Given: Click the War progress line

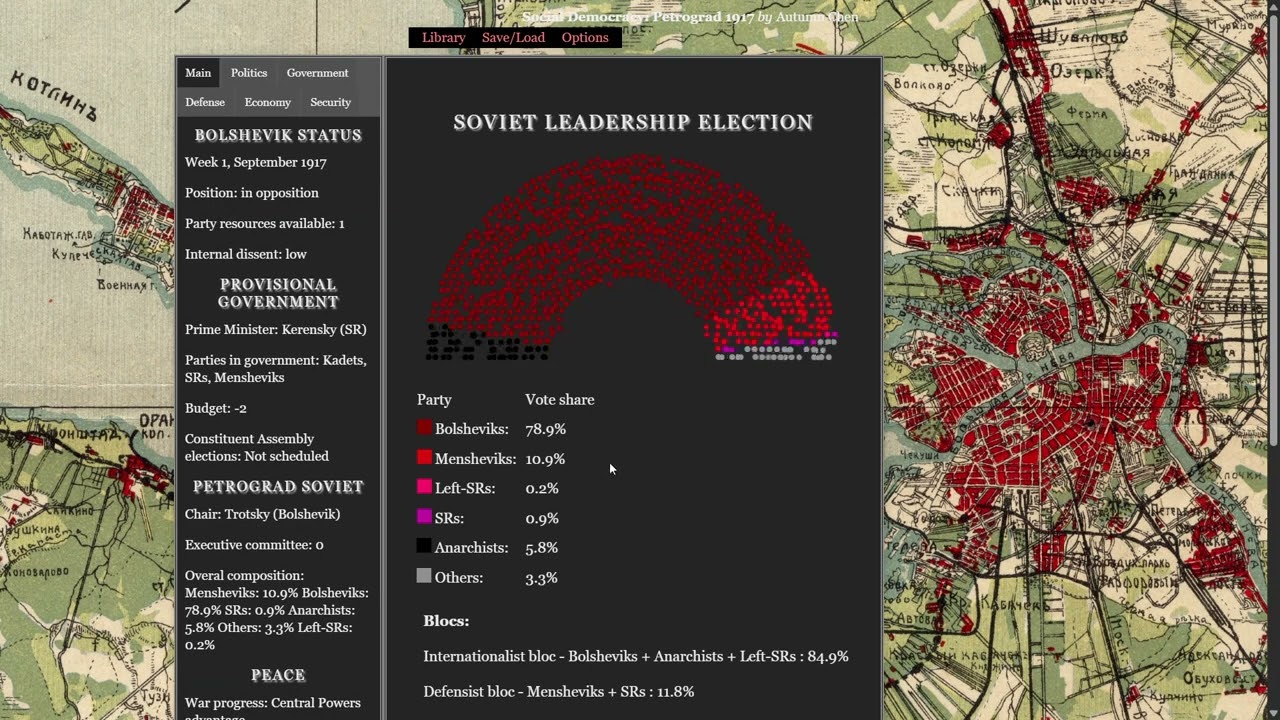Looking at the screenshot, I should pos(273,710).
